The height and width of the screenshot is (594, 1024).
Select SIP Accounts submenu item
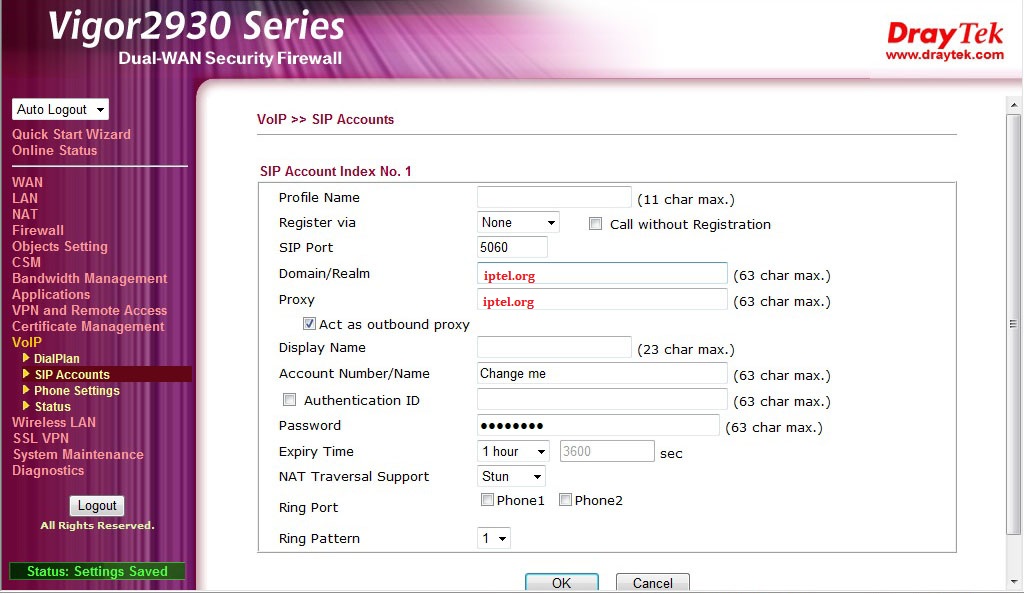click(x=72, y=375)
